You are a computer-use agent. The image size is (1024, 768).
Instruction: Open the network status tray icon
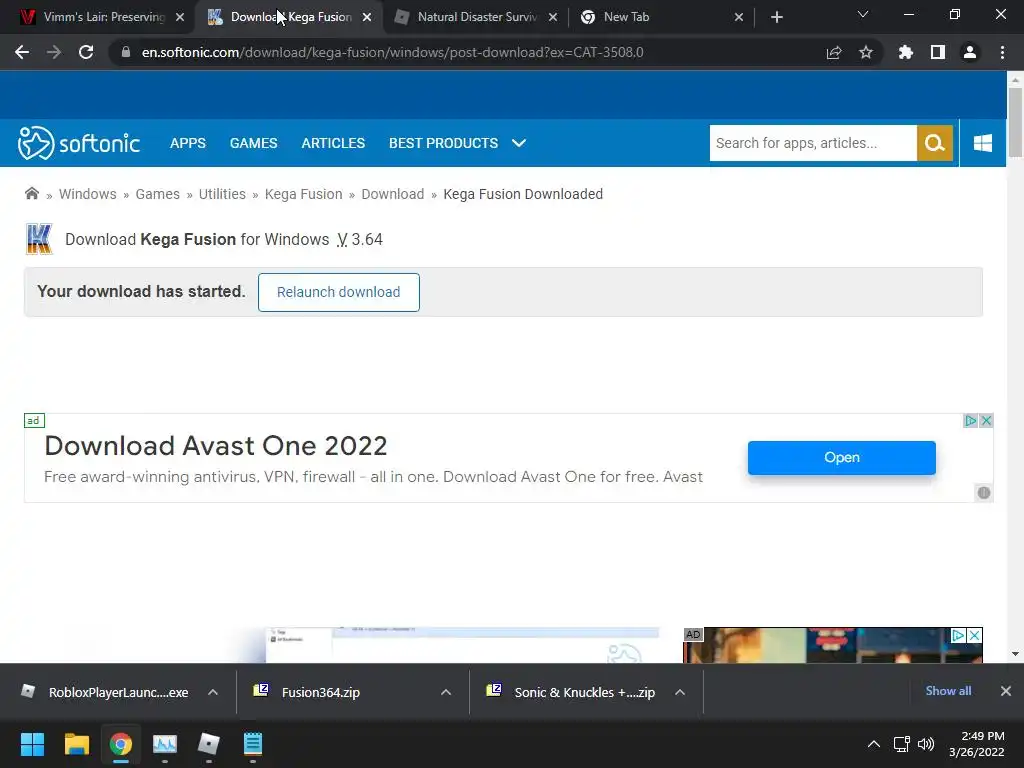(902, 744)
